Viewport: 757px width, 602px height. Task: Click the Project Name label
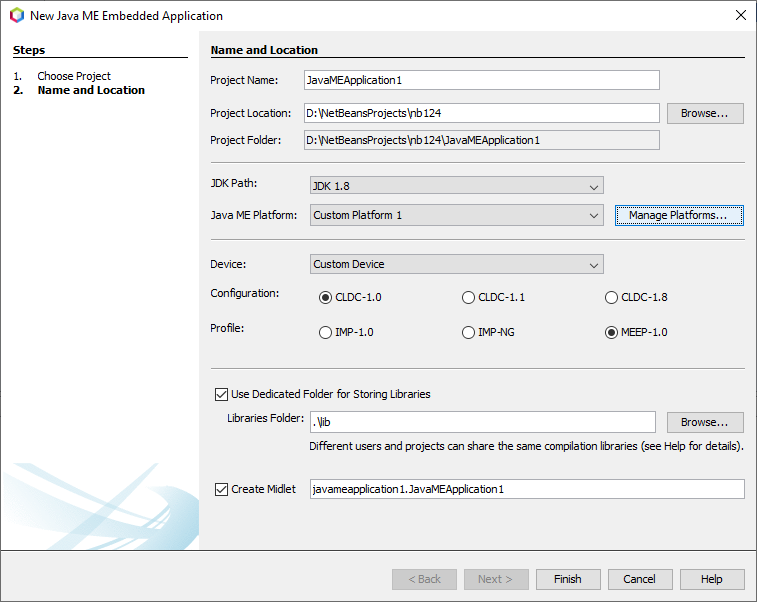(x=244, y=81)
